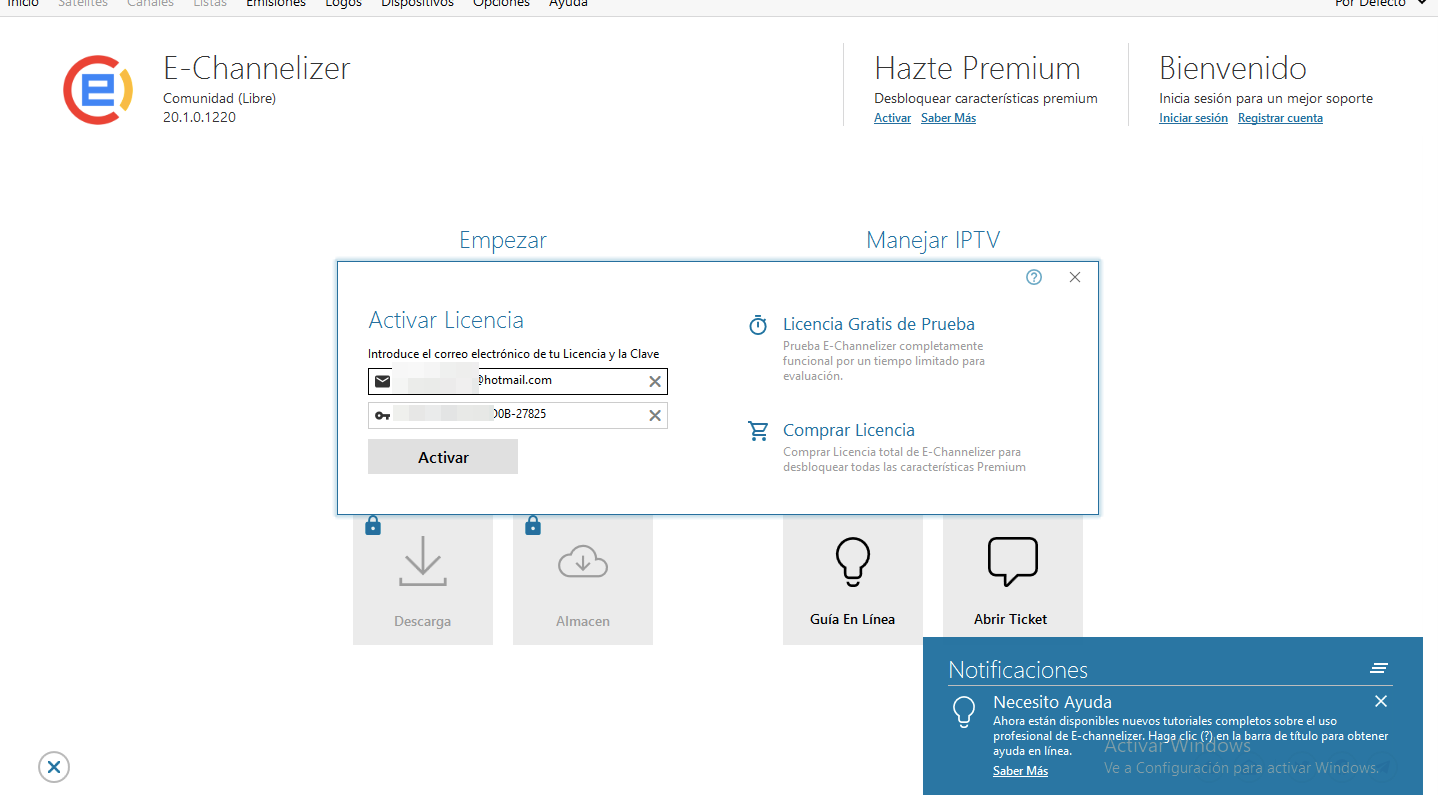Open the Emisiones menu

pyautogui.click(x=276, y=3)
